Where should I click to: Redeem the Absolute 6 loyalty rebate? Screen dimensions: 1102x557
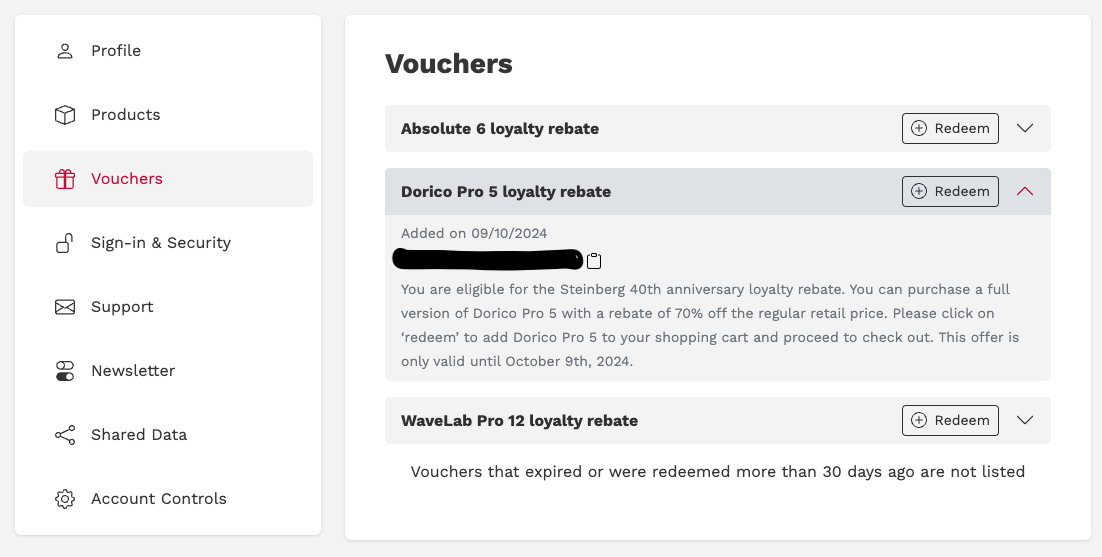coord(950,129)
